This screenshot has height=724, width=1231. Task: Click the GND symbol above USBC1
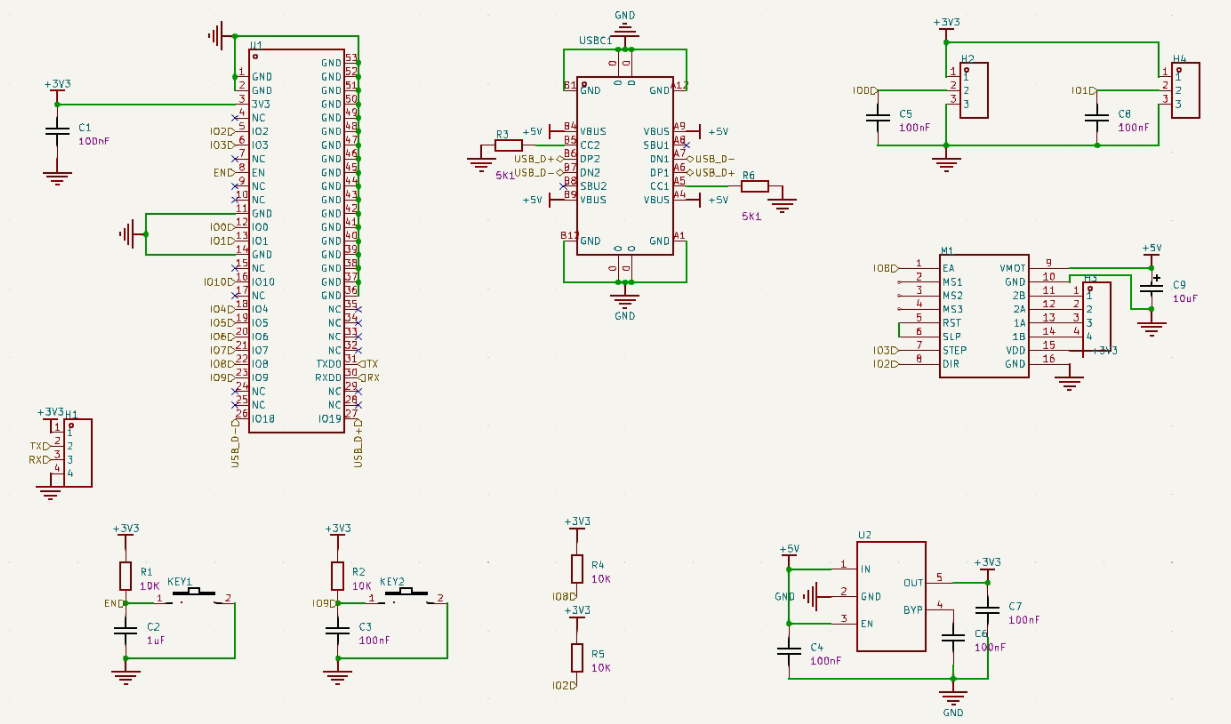[625, 32]
